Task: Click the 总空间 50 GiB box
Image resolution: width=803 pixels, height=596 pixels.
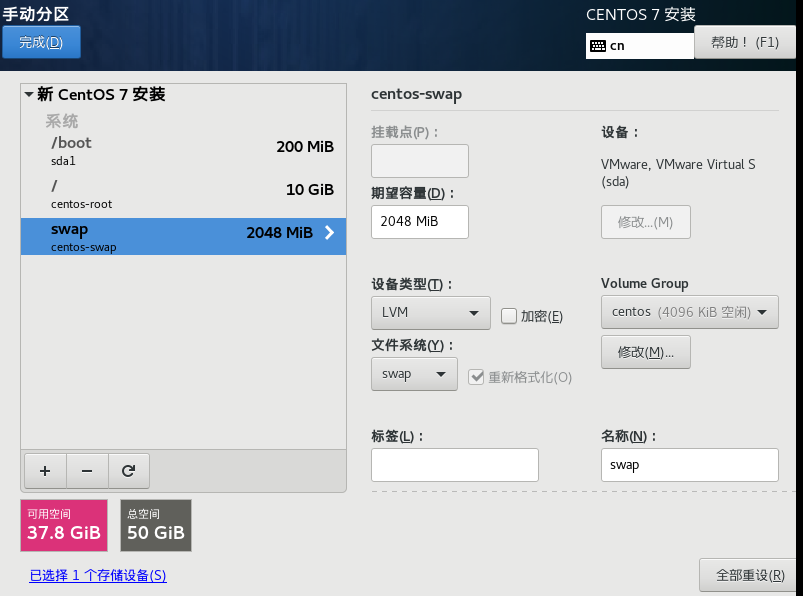Action: [x=156, y=525]
